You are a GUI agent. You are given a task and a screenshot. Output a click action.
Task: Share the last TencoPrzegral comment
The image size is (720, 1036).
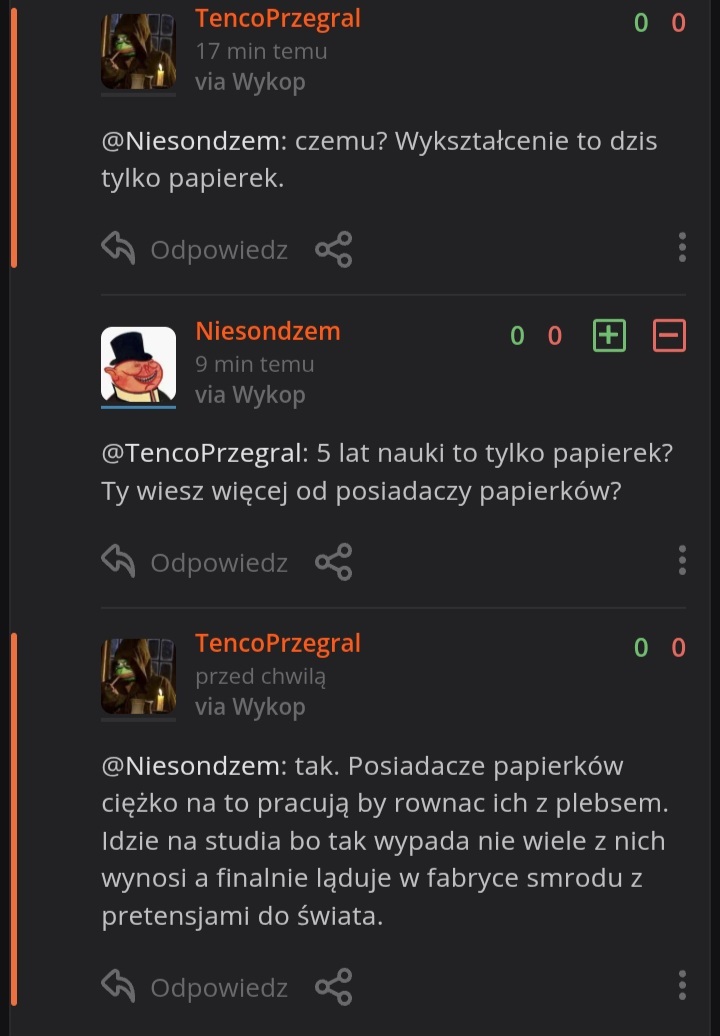coord(333,988)
